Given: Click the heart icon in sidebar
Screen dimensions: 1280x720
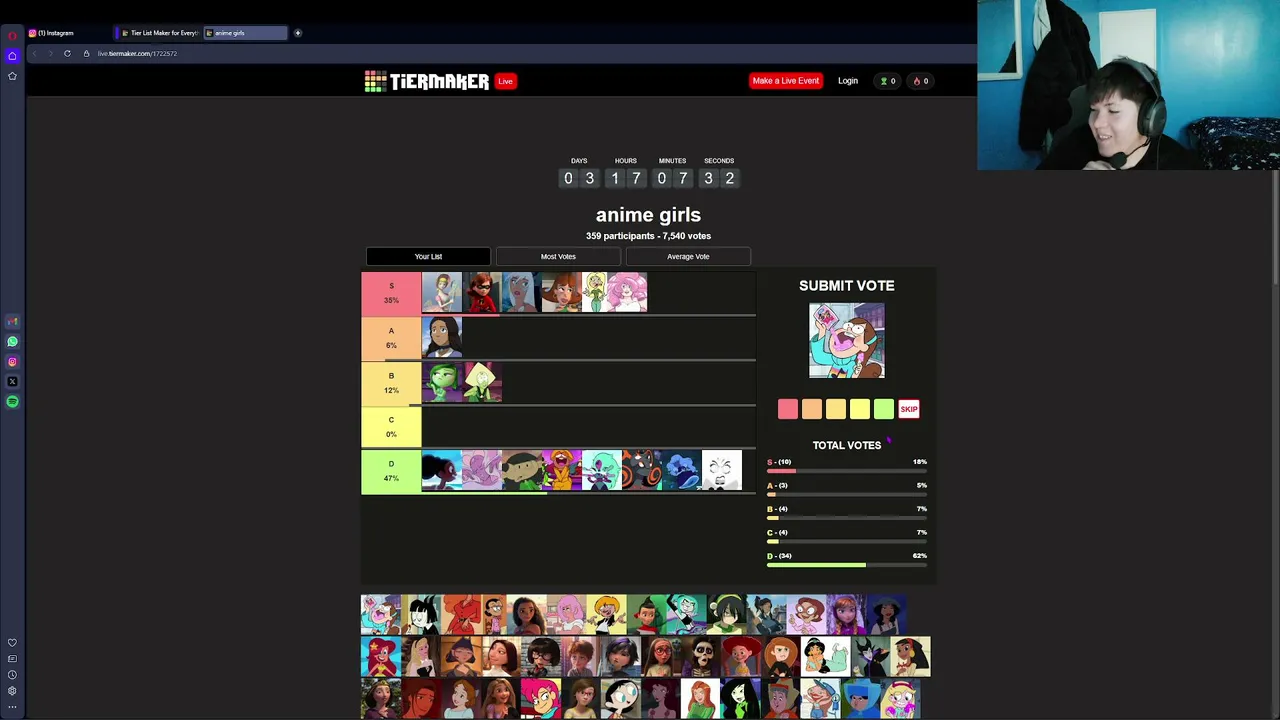Looking at the screenshot, I should click(12, 643).
